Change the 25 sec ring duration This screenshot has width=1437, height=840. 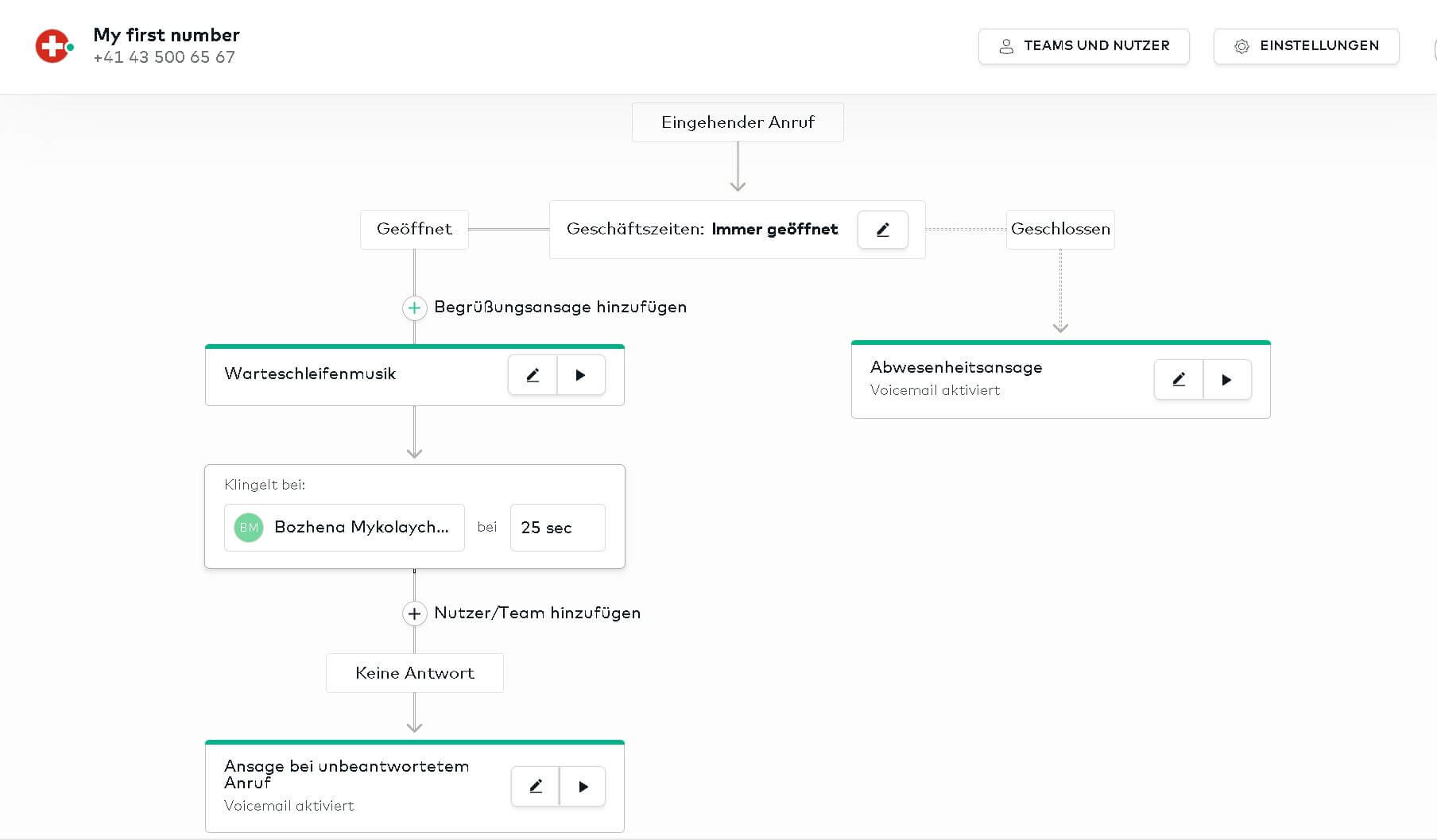(x=558, y=528)
